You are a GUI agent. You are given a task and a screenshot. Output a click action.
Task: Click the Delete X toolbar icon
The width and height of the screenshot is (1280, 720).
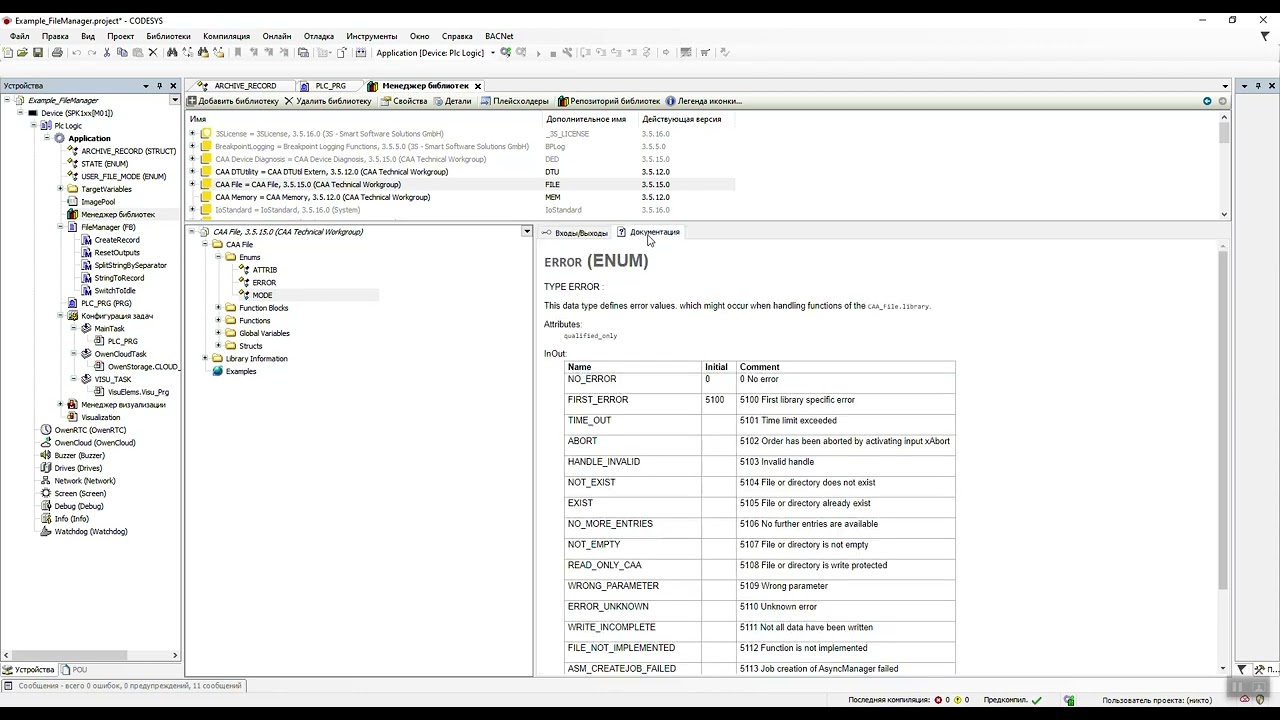tap(153, 53)
